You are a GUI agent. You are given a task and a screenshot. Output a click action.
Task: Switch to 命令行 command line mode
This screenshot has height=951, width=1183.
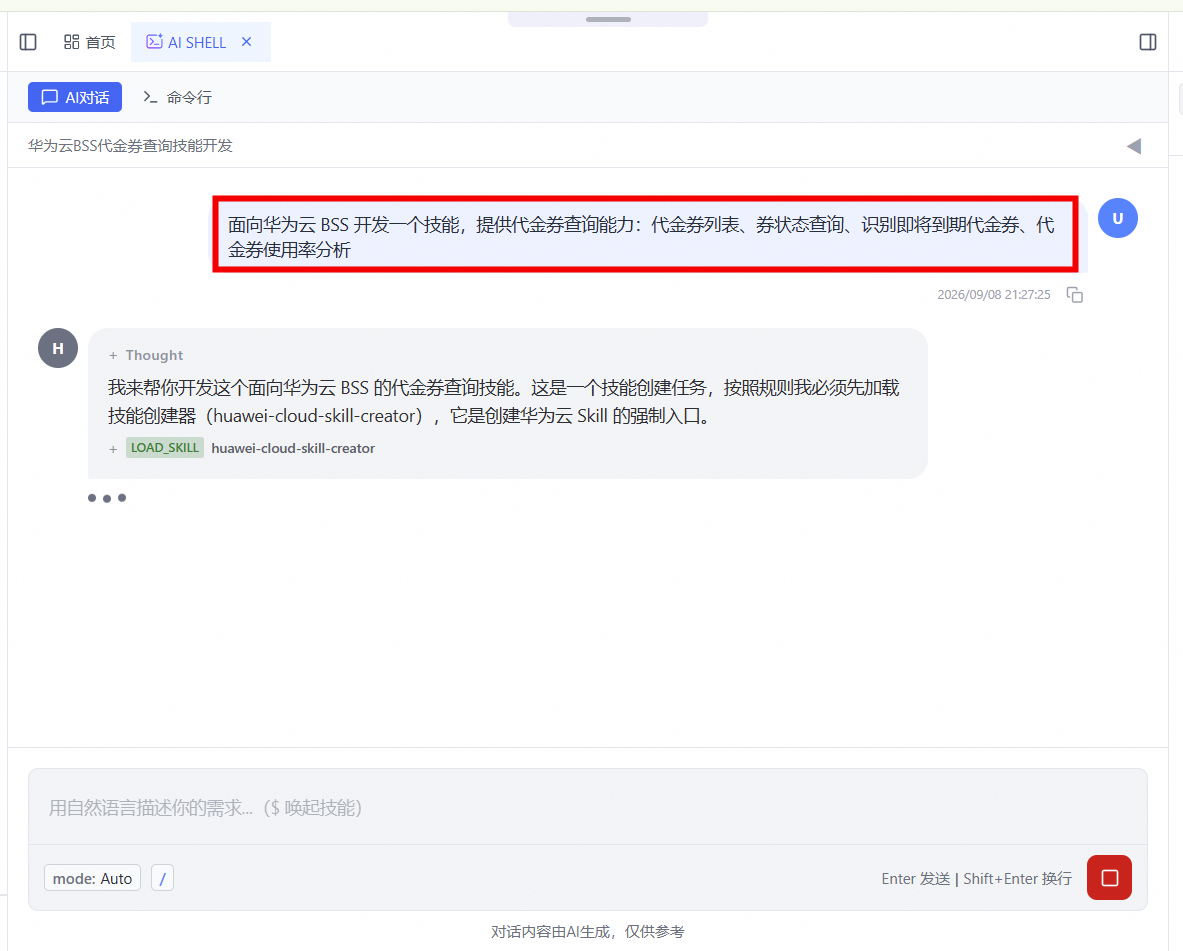pos(178,97)
